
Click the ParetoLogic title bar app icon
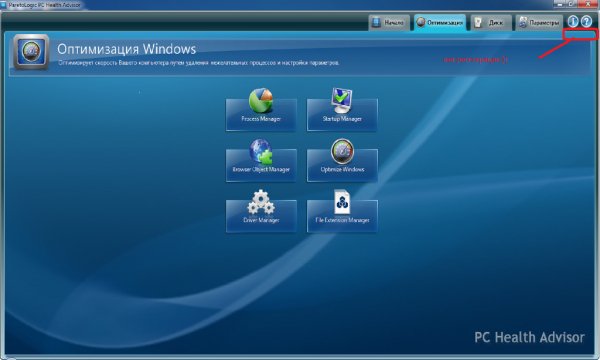coord(3,5)
